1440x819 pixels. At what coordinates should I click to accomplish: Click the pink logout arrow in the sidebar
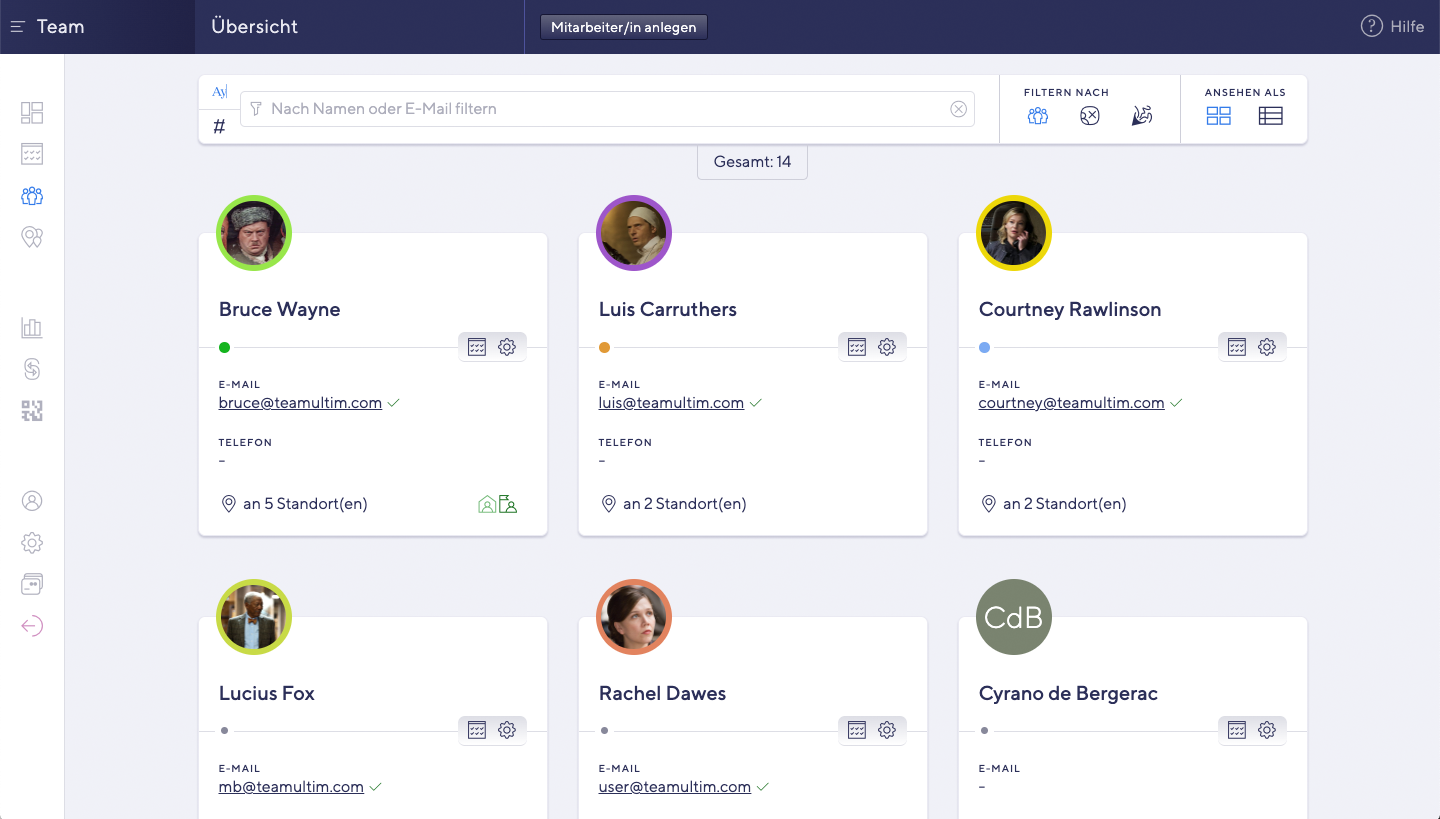pos(32,626)
